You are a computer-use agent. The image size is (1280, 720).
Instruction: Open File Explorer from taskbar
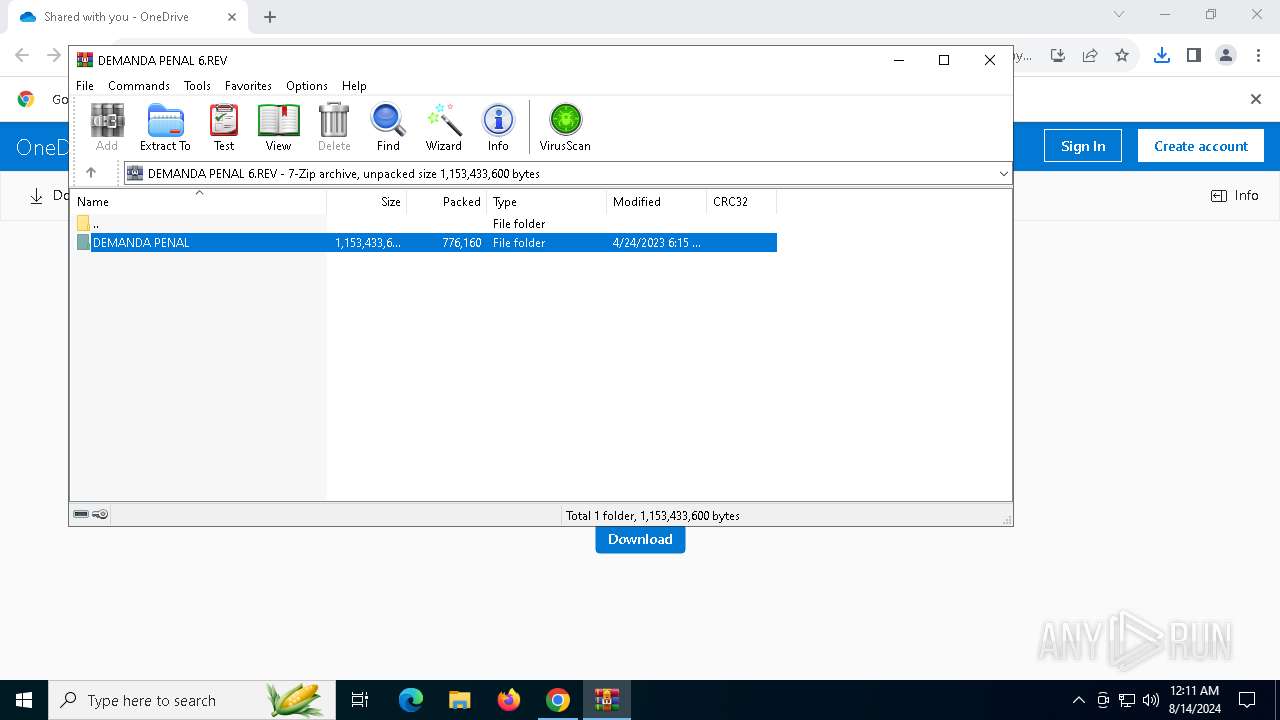click(460, 700)
